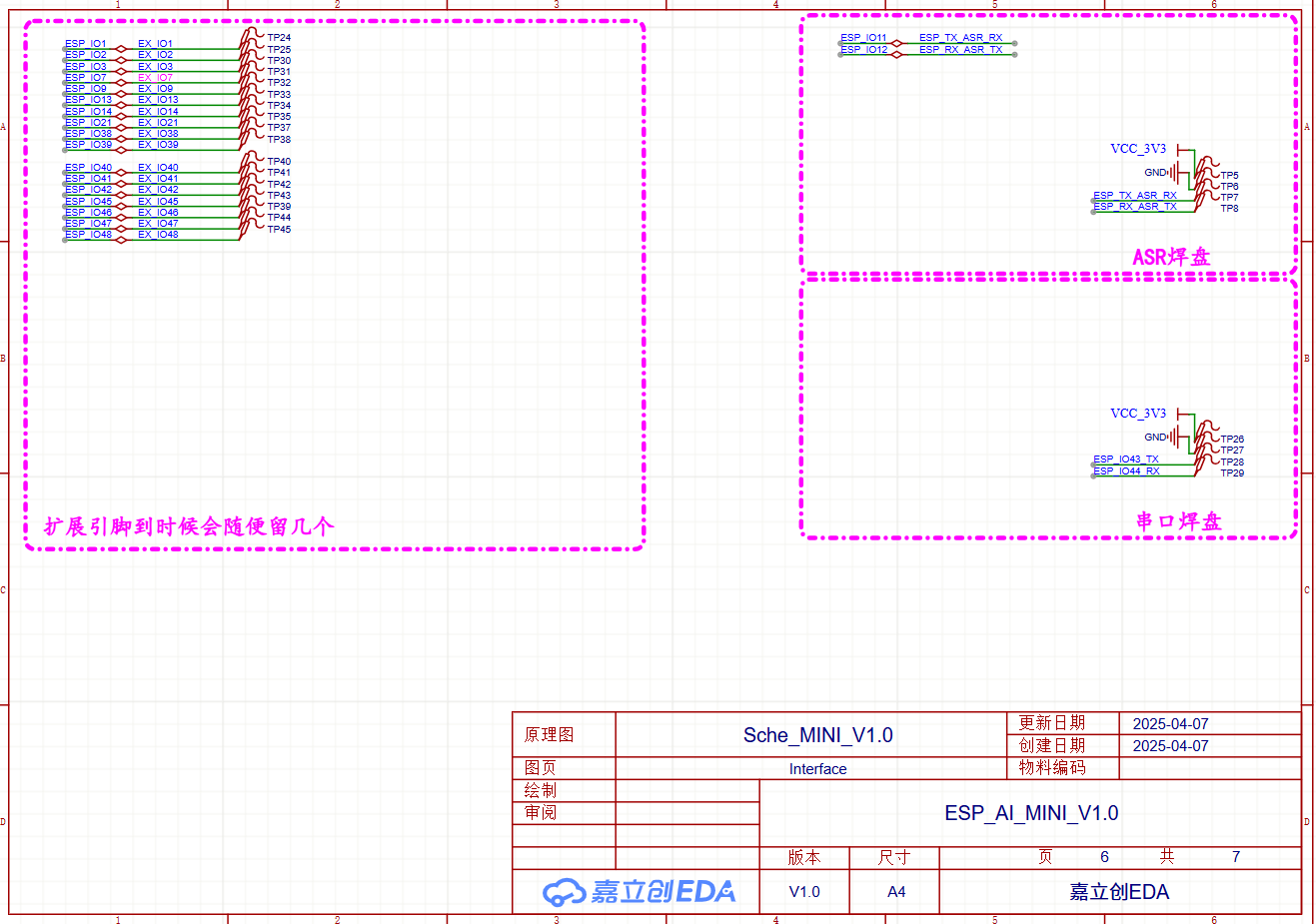Select the ESP_IO21 net label

(89, 123)
